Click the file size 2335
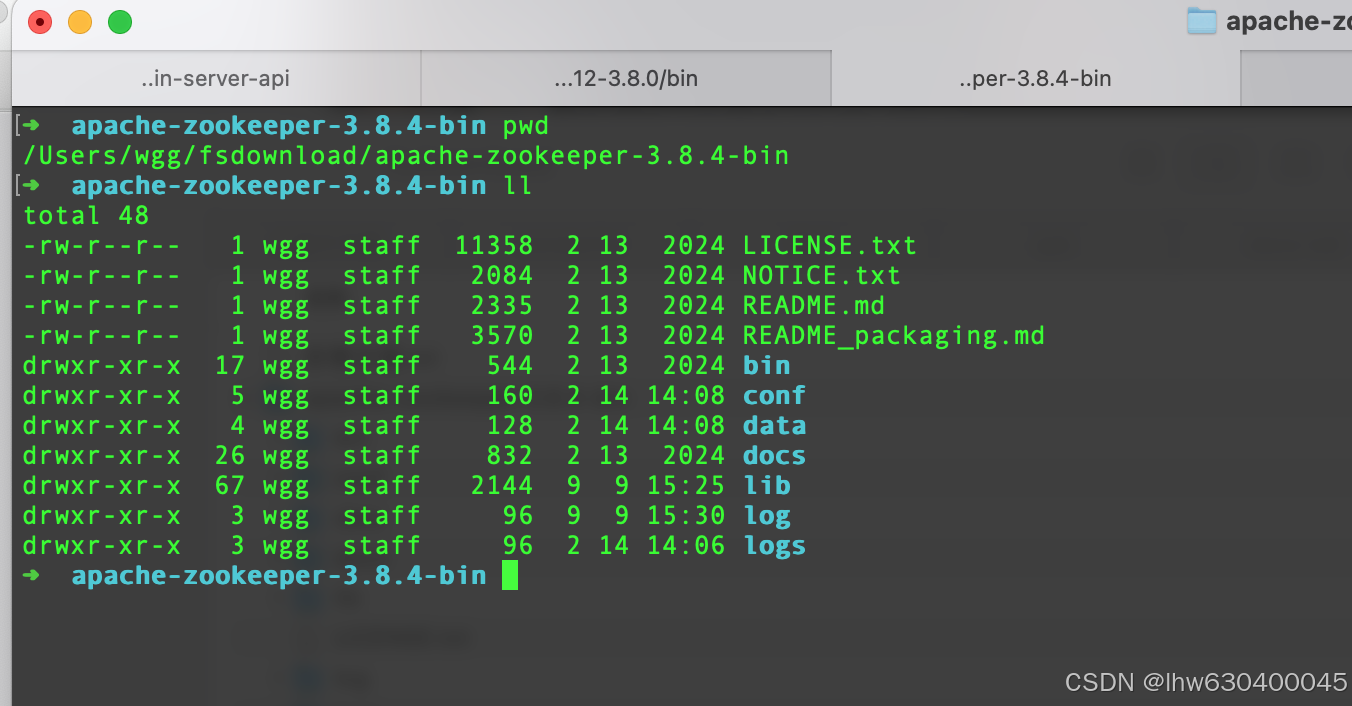This screenshot has width=1352, height=706. [502, 306]
